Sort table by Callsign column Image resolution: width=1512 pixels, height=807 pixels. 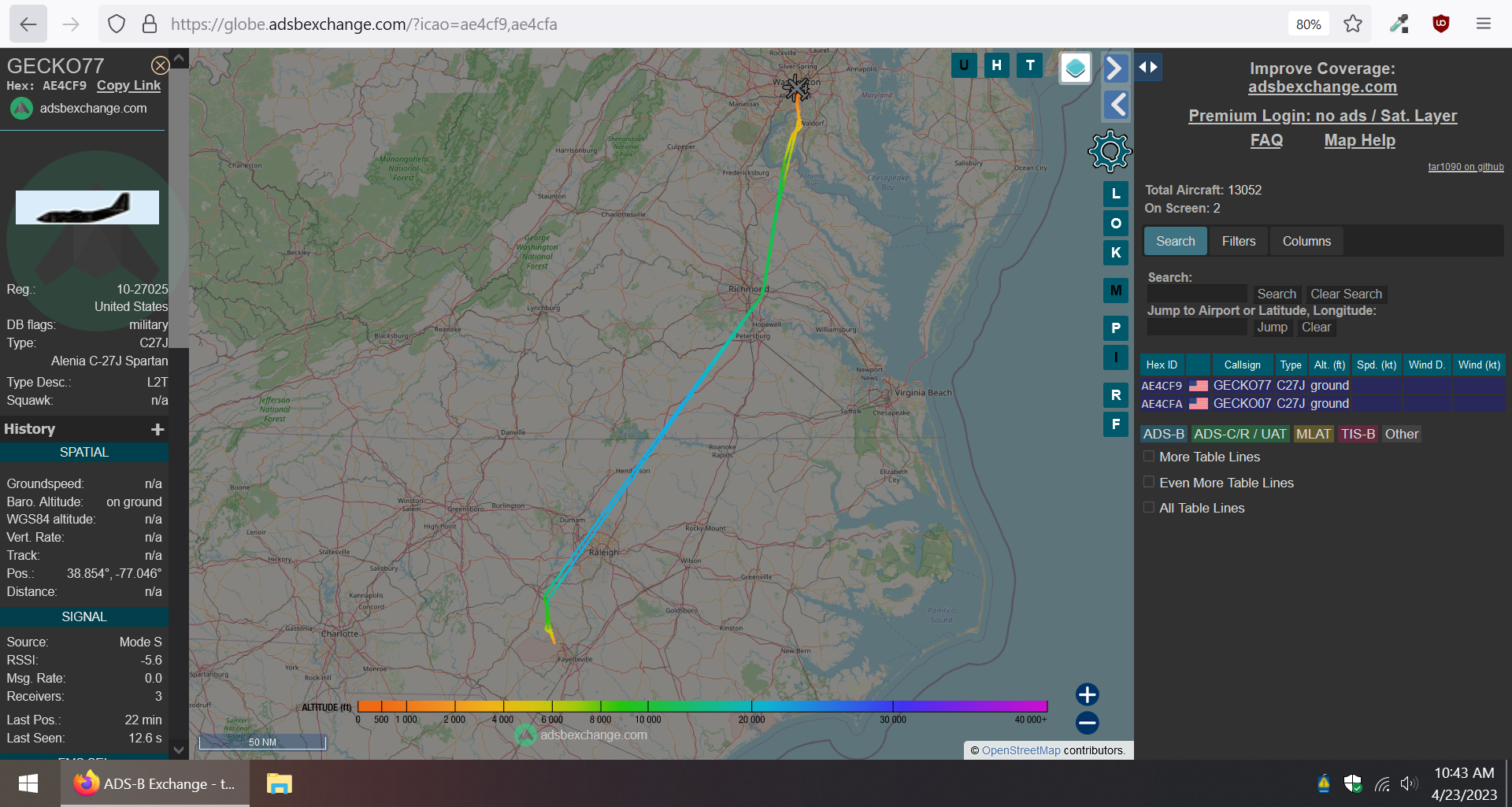[x=1243, y=365]
